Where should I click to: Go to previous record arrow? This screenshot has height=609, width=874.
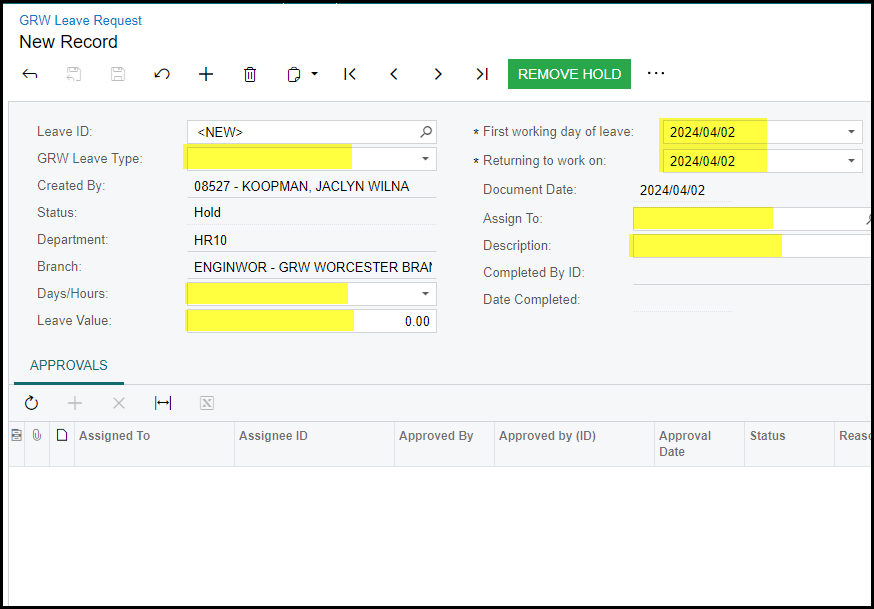coord(394,74)
